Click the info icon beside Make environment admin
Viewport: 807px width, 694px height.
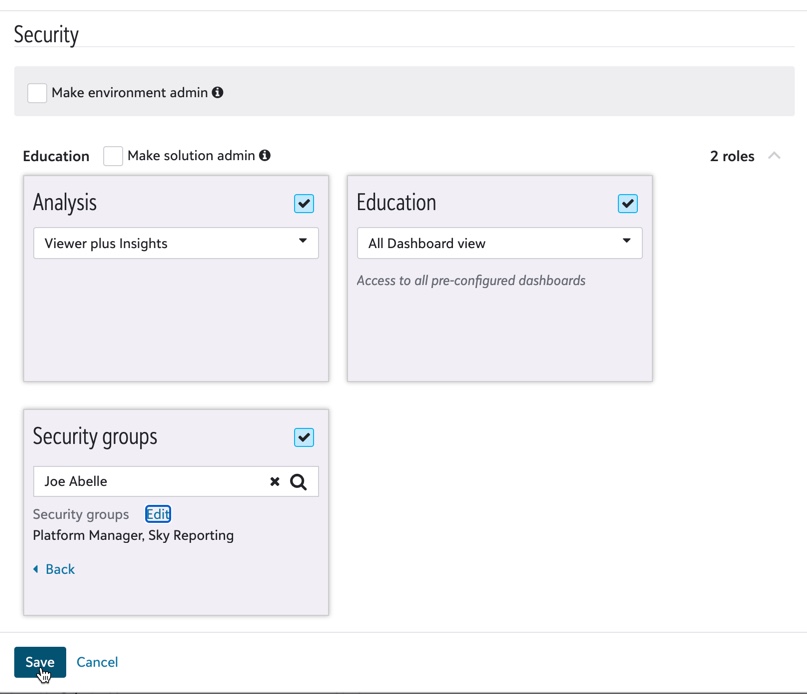[x=218, y=92]
